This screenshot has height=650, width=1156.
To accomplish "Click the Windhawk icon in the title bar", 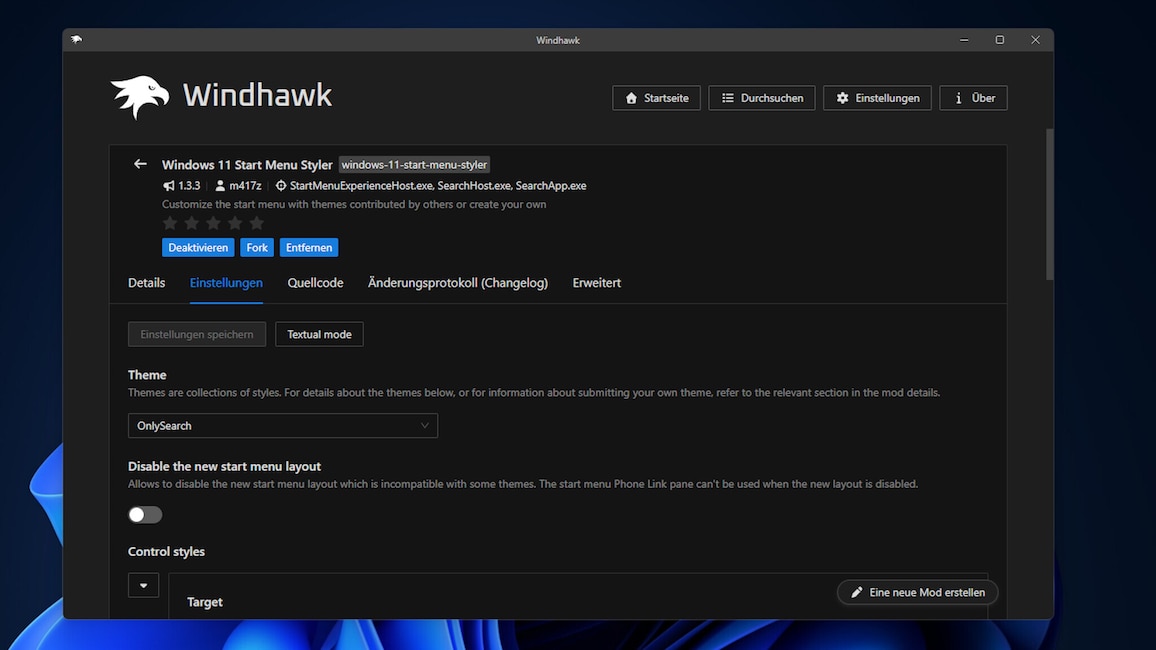I will click(x=77, y=40).
